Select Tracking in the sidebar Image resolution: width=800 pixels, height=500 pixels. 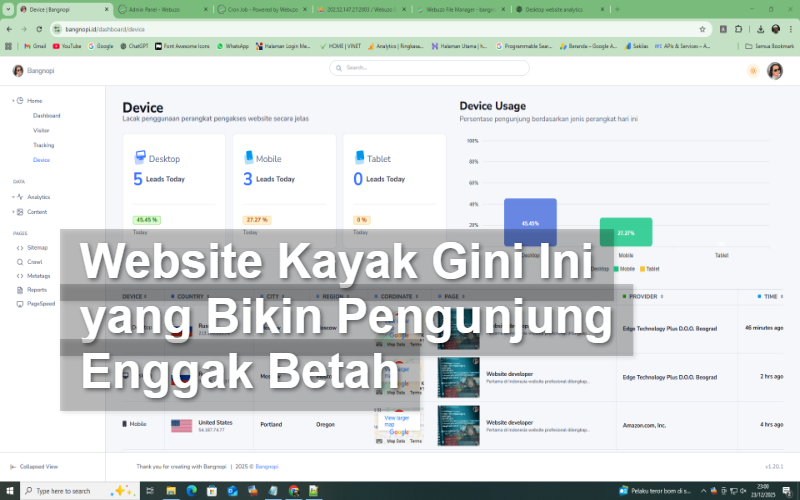[x=43, y=145]
